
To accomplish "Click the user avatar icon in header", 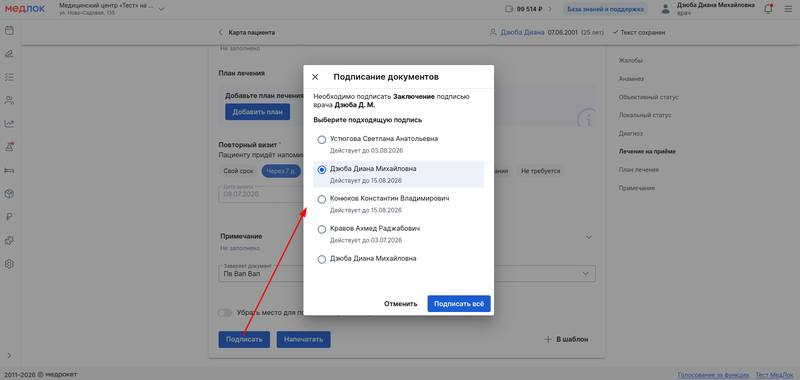I will [x=665, y=9].
